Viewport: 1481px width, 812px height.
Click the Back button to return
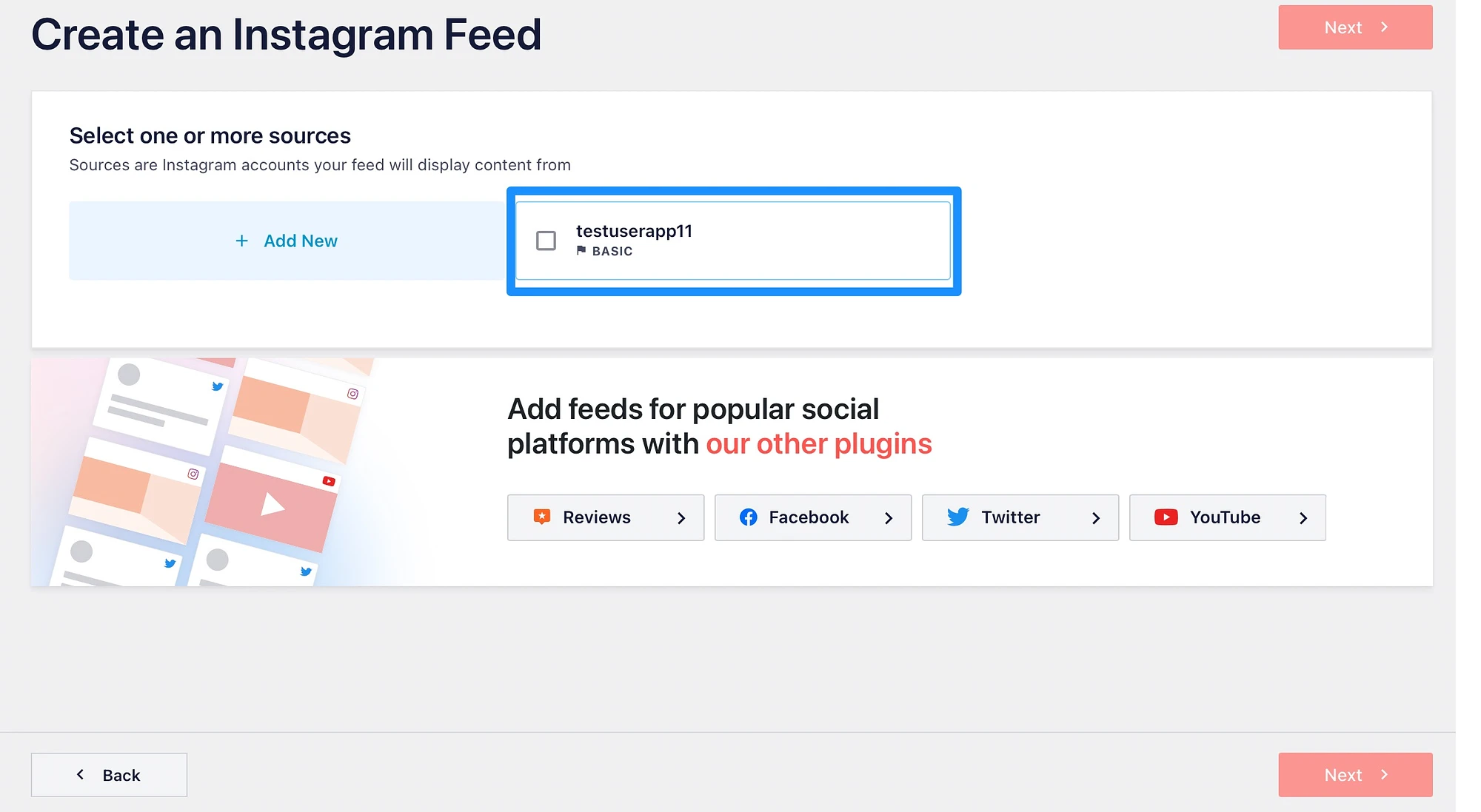coord(109,774)
